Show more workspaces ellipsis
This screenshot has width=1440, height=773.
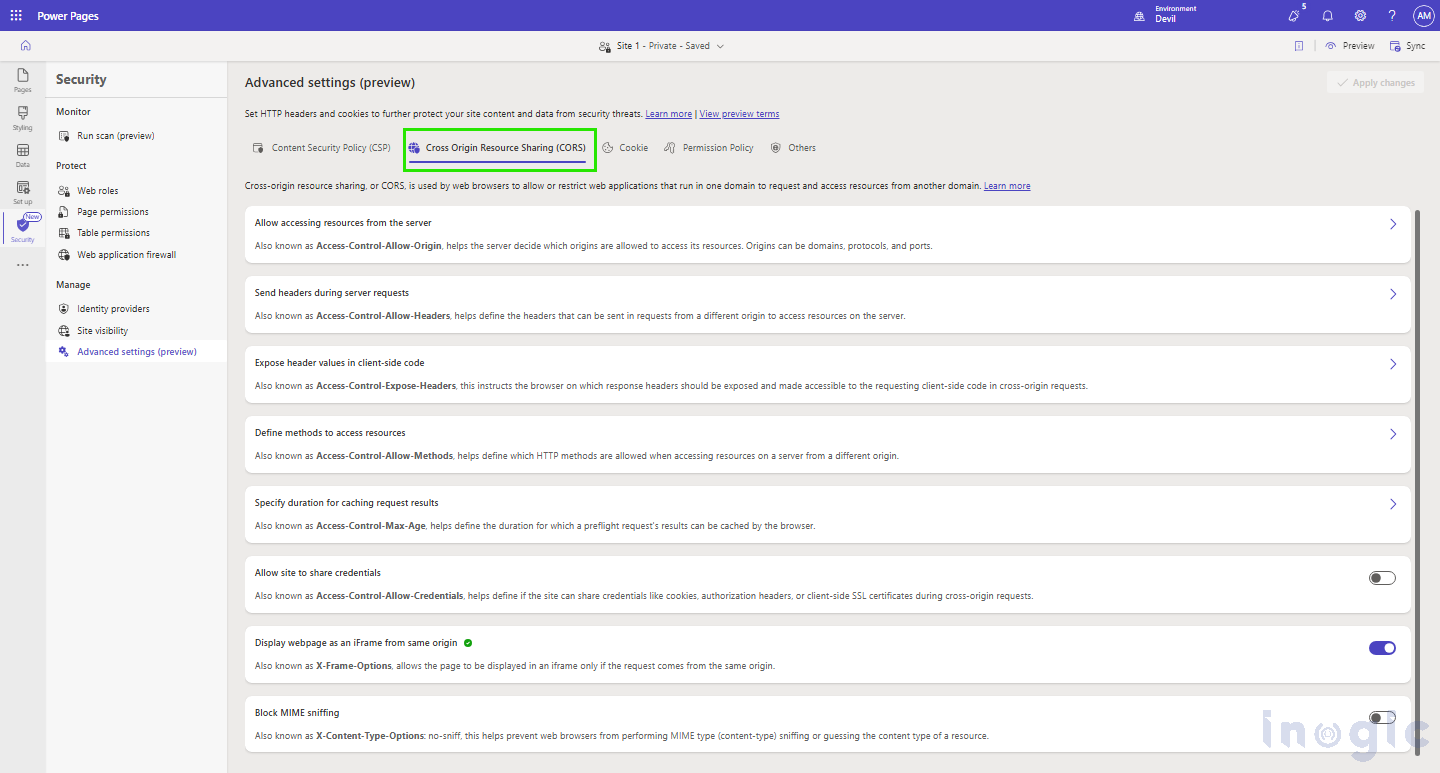tap(23, 265)
